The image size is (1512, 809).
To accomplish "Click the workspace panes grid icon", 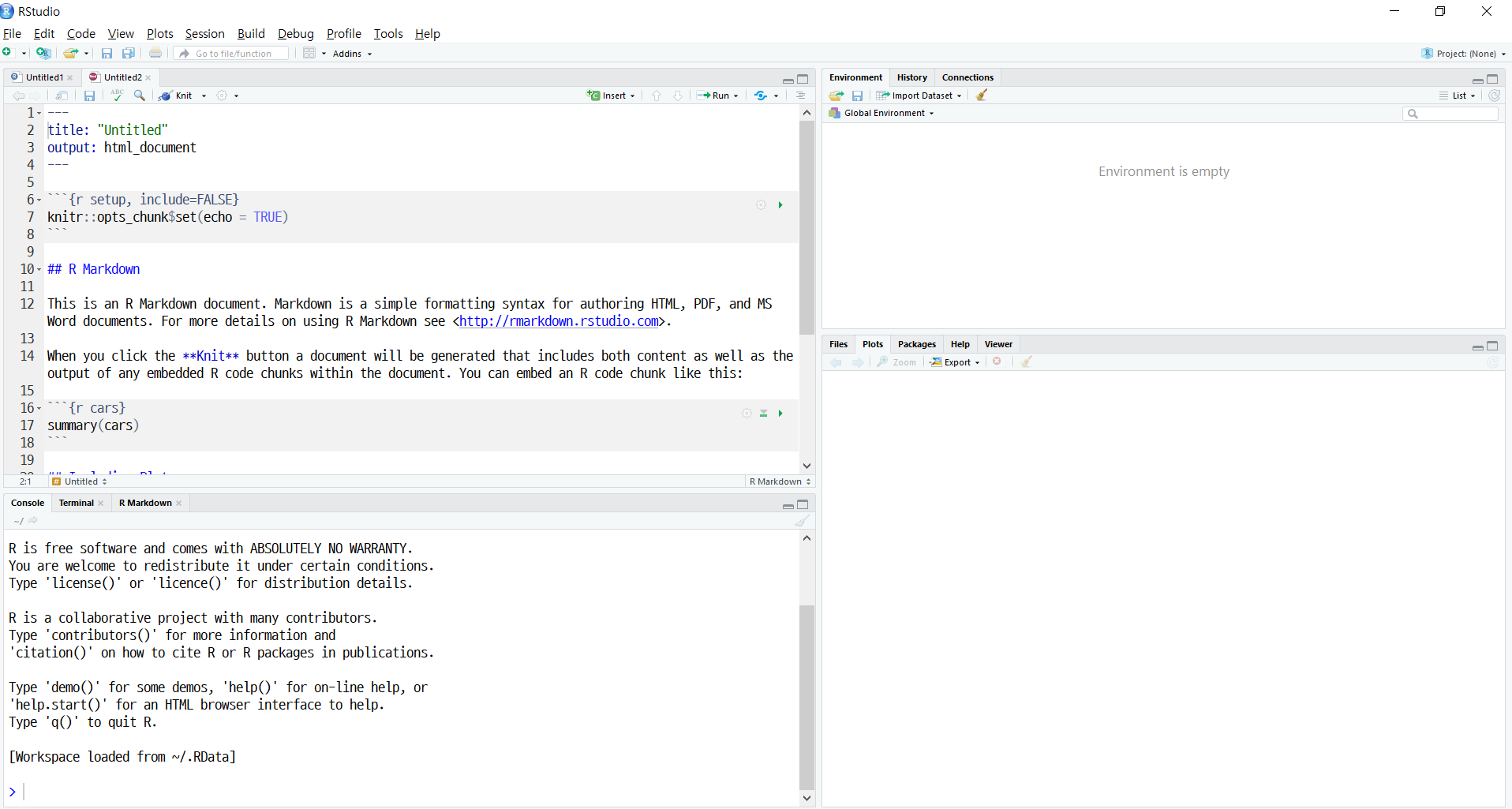I will tap(309, 53).
